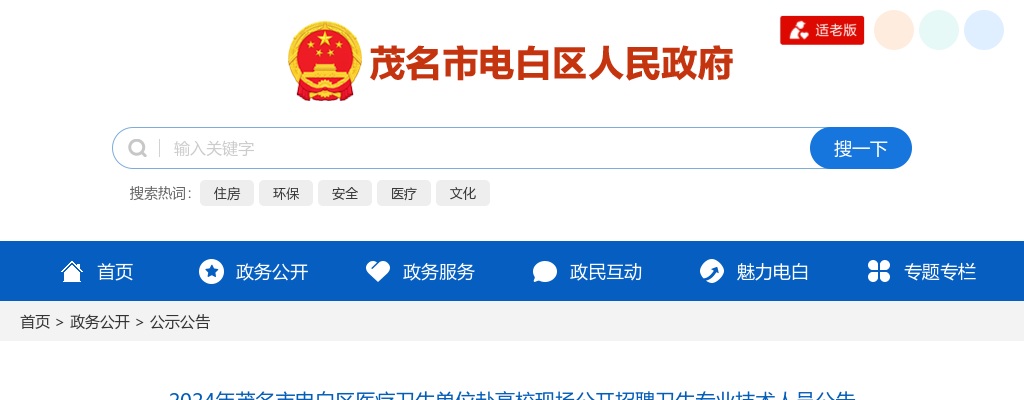Click the 搜一下 search button
Image resolution: width=1024 pixels, height=400 pixels.
[x=861, y=148]
